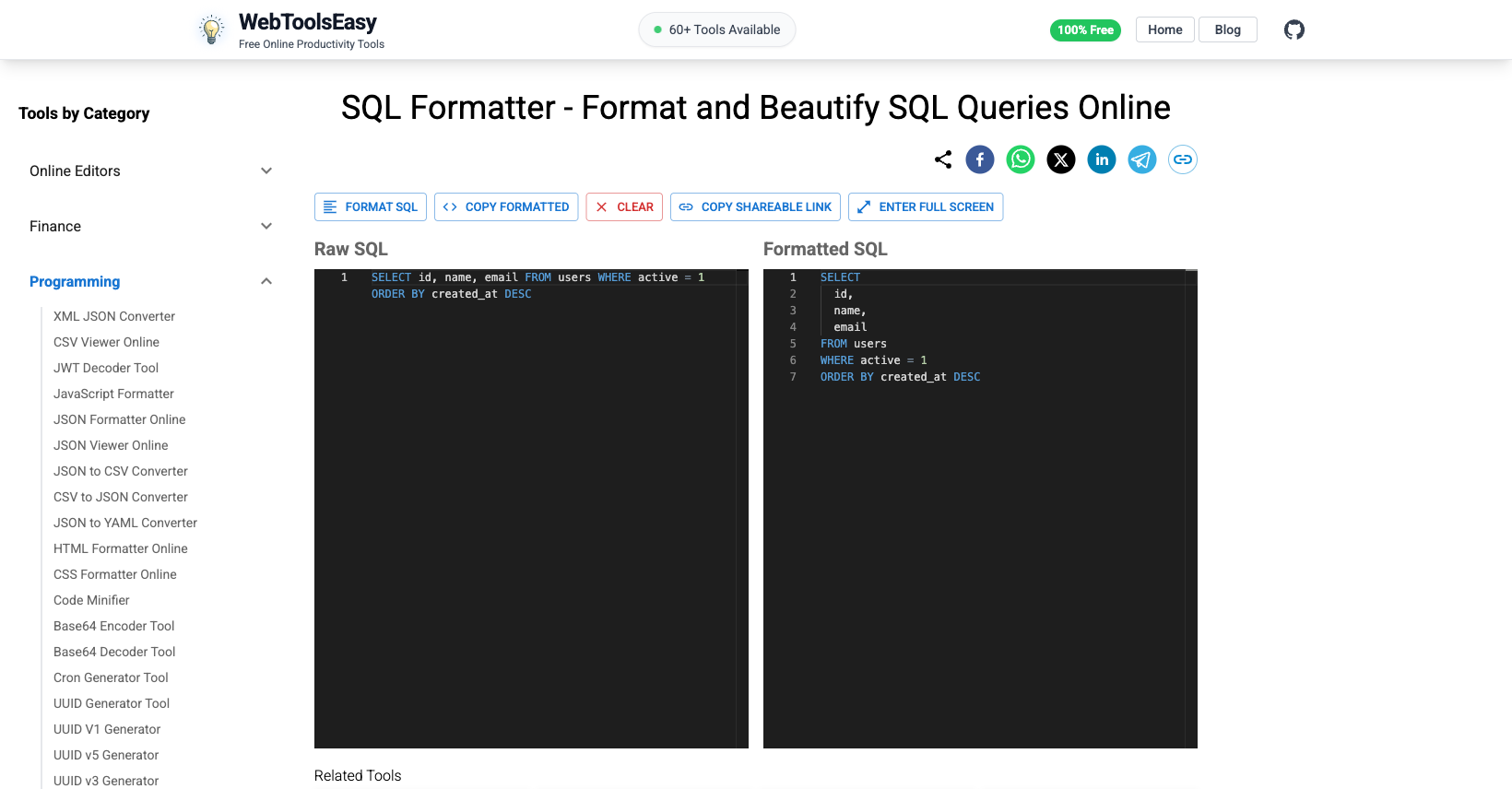
Task: Copy page link via chain icon
Action: click(1183, 159)
